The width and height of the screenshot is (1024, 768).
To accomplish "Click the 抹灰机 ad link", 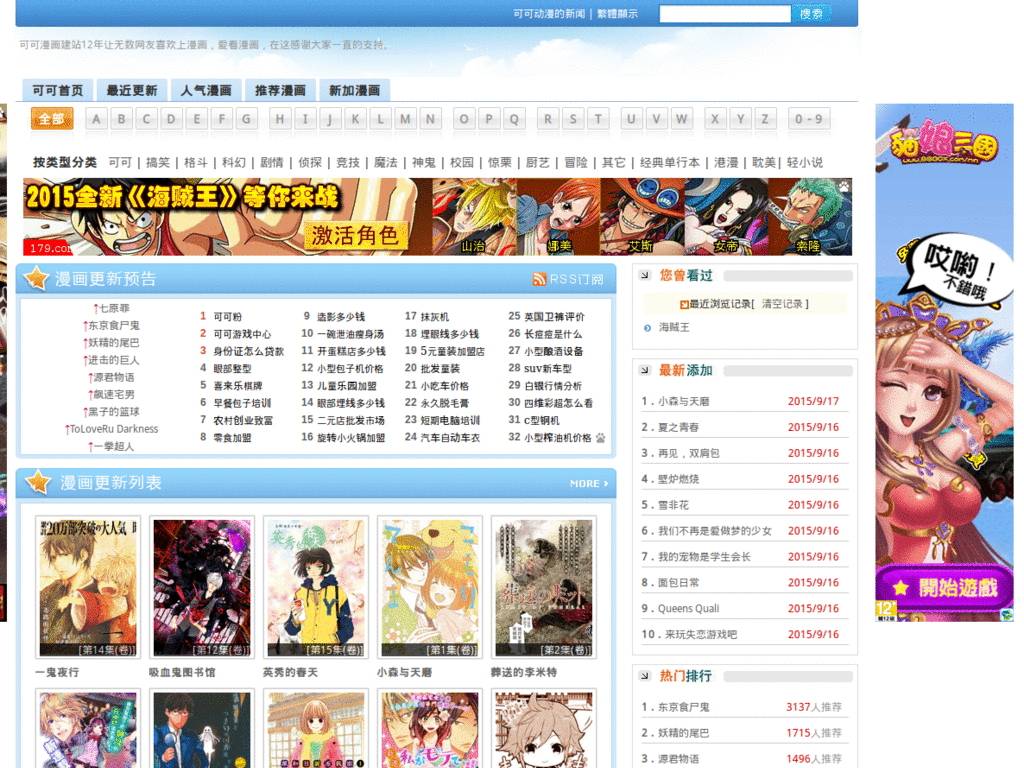I will tap(434, 317).
